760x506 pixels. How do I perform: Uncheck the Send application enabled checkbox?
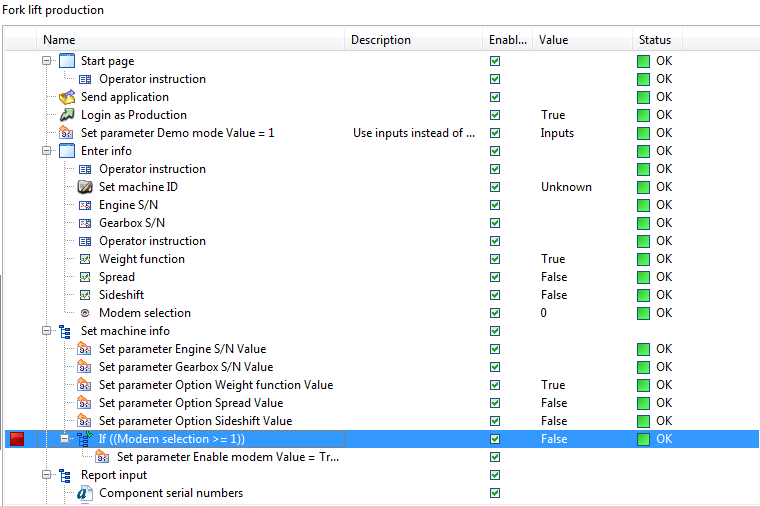[x=495, y=97]
